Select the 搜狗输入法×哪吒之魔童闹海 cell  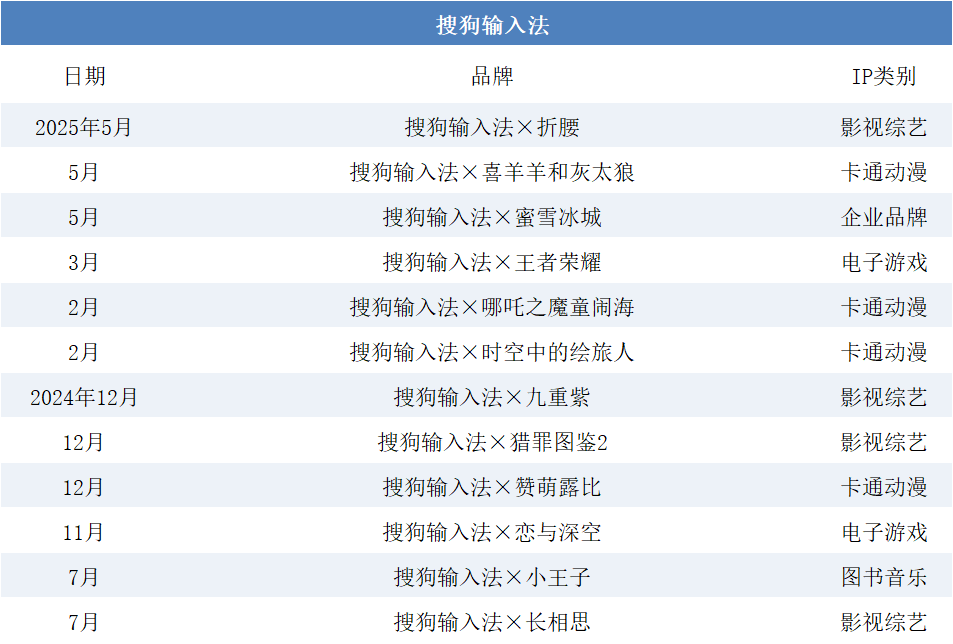coord(492,307)
